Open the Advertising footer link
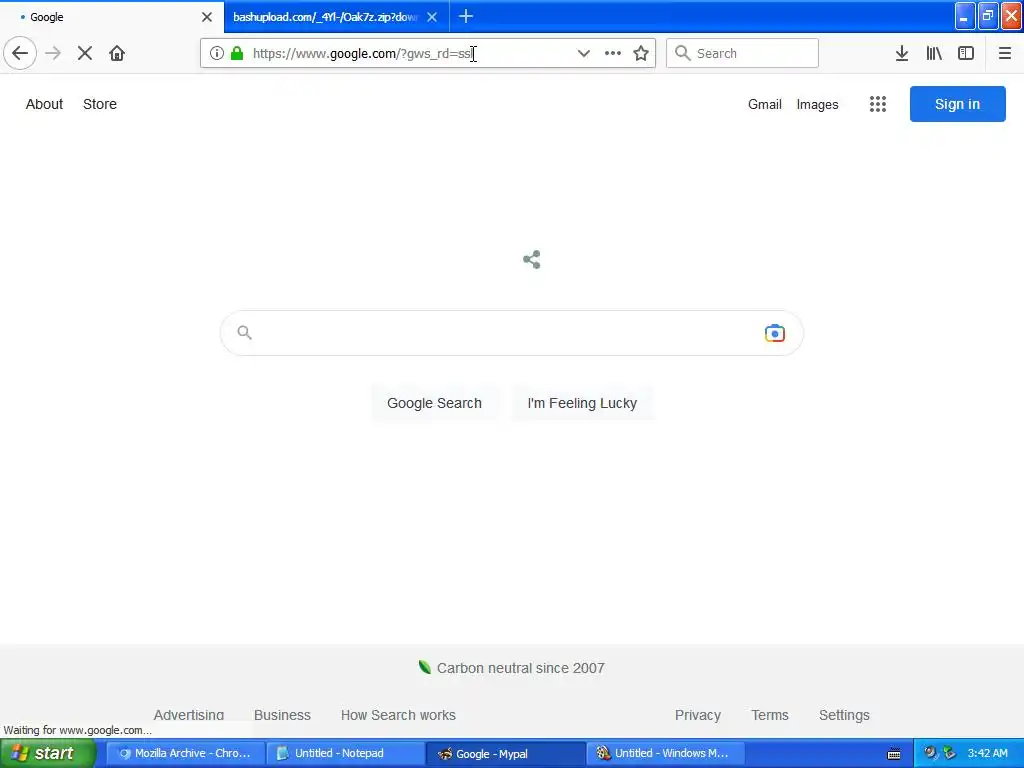This screenshot has height=768, width=1024. 189,715
